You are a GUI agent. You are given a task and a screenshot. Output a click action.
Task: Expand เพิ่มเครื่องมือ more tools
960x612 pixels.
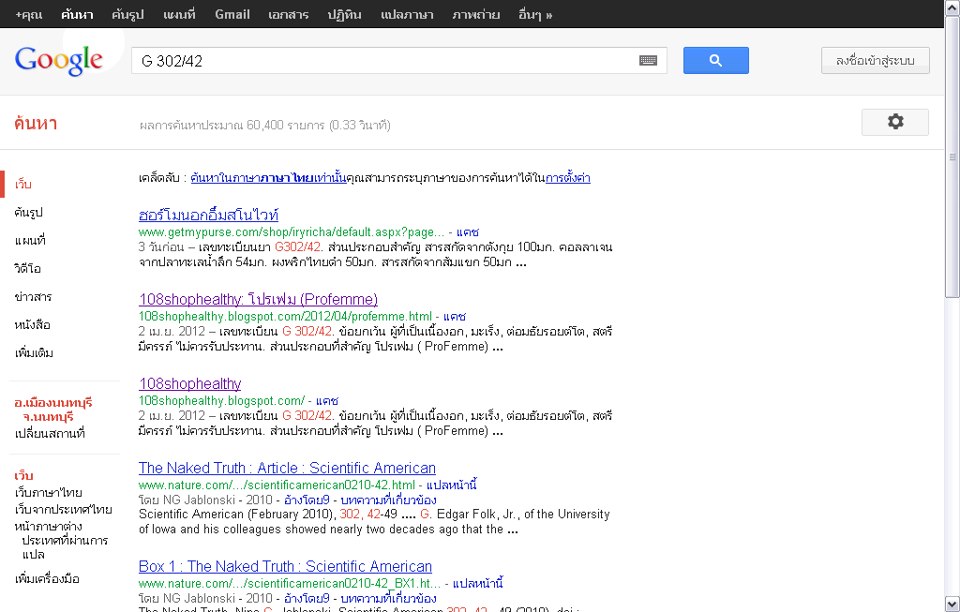[x=47, y=578]
